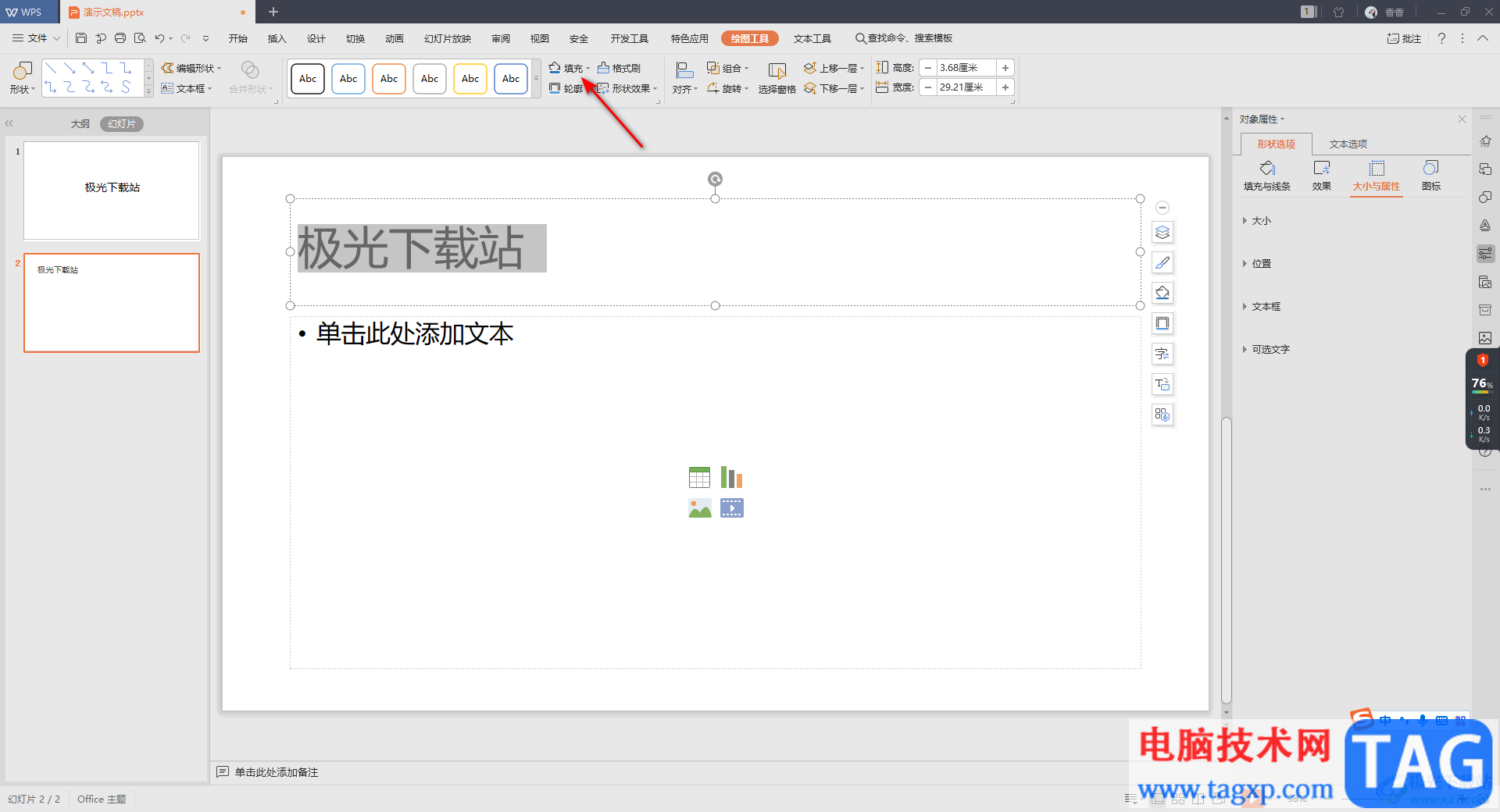This screenshot has height=812, width=1500.
Task: Click the shape outline icon beside the slide
Action: [x=1162, y=323]
